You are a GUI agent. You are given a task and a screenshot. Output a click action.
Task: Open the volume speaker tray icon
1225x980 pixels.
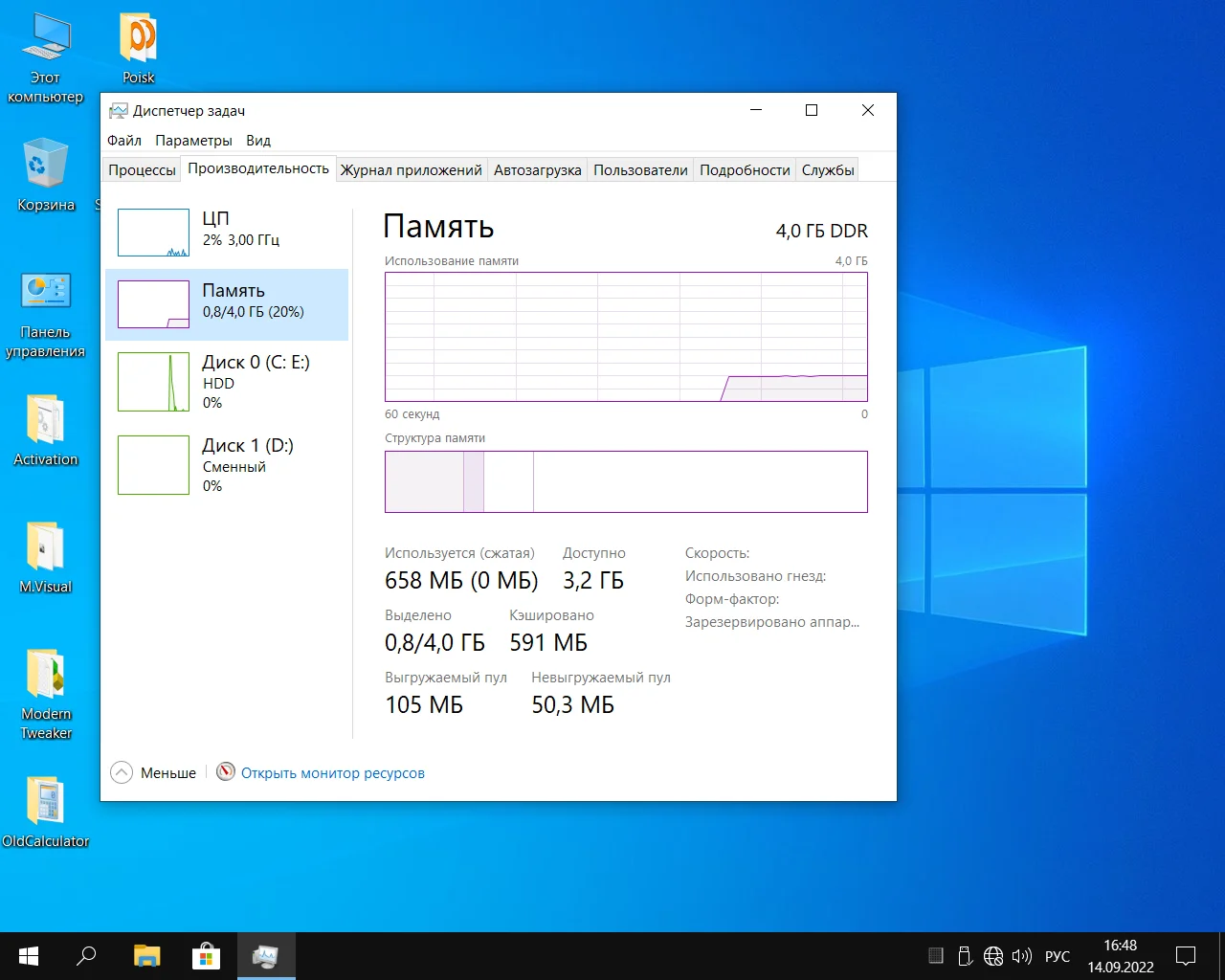(1022, 956)
